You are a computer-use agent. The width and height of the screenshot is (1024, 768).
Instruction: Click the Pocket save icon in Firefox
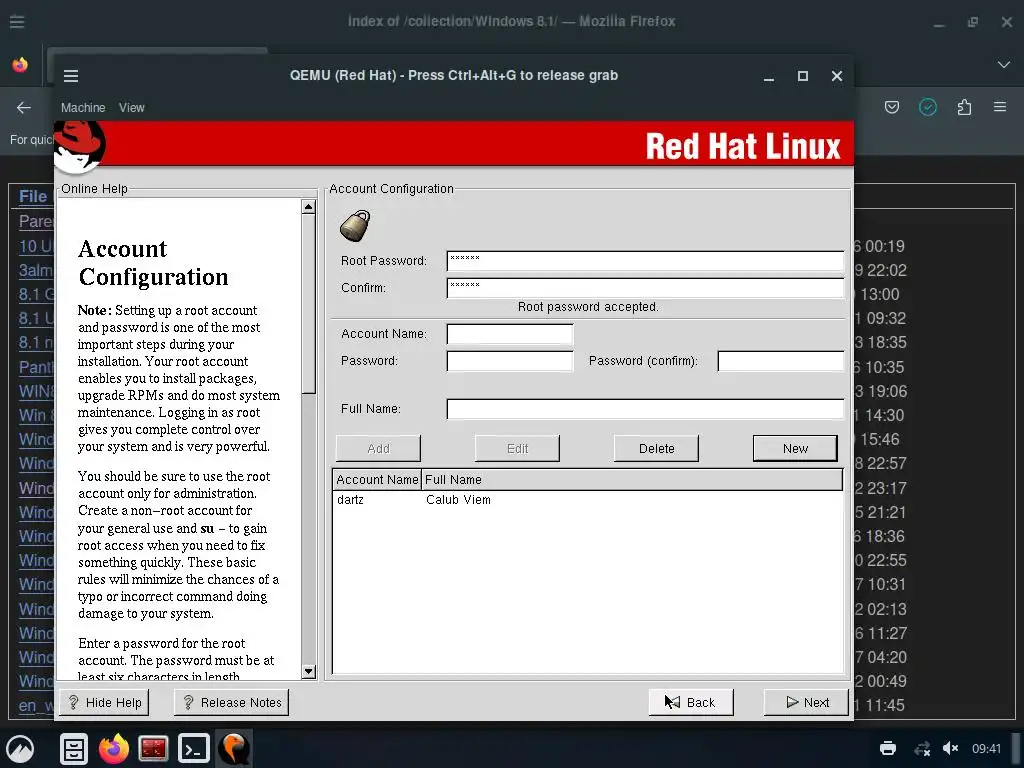point(891,107)
